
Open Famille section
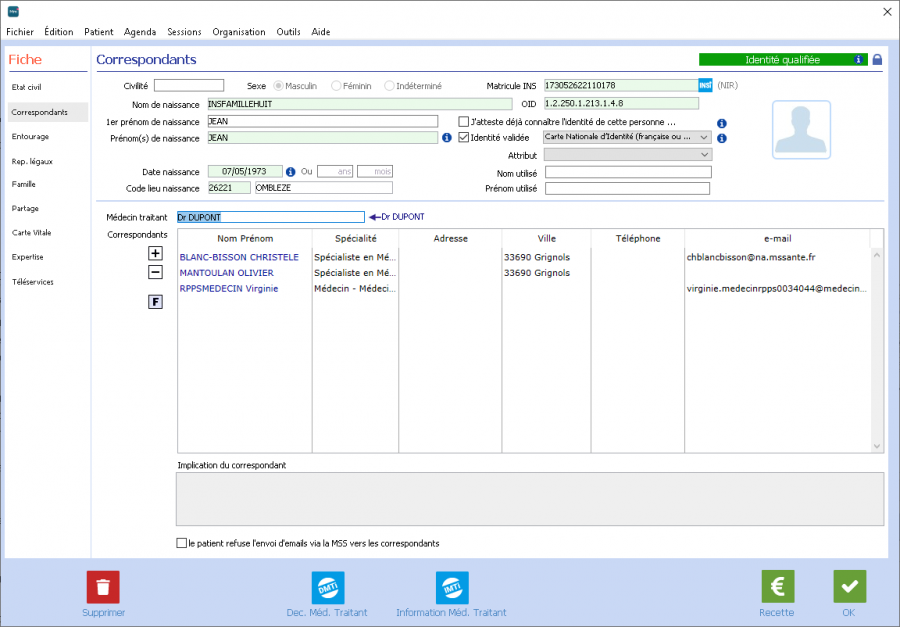(24, 184)
